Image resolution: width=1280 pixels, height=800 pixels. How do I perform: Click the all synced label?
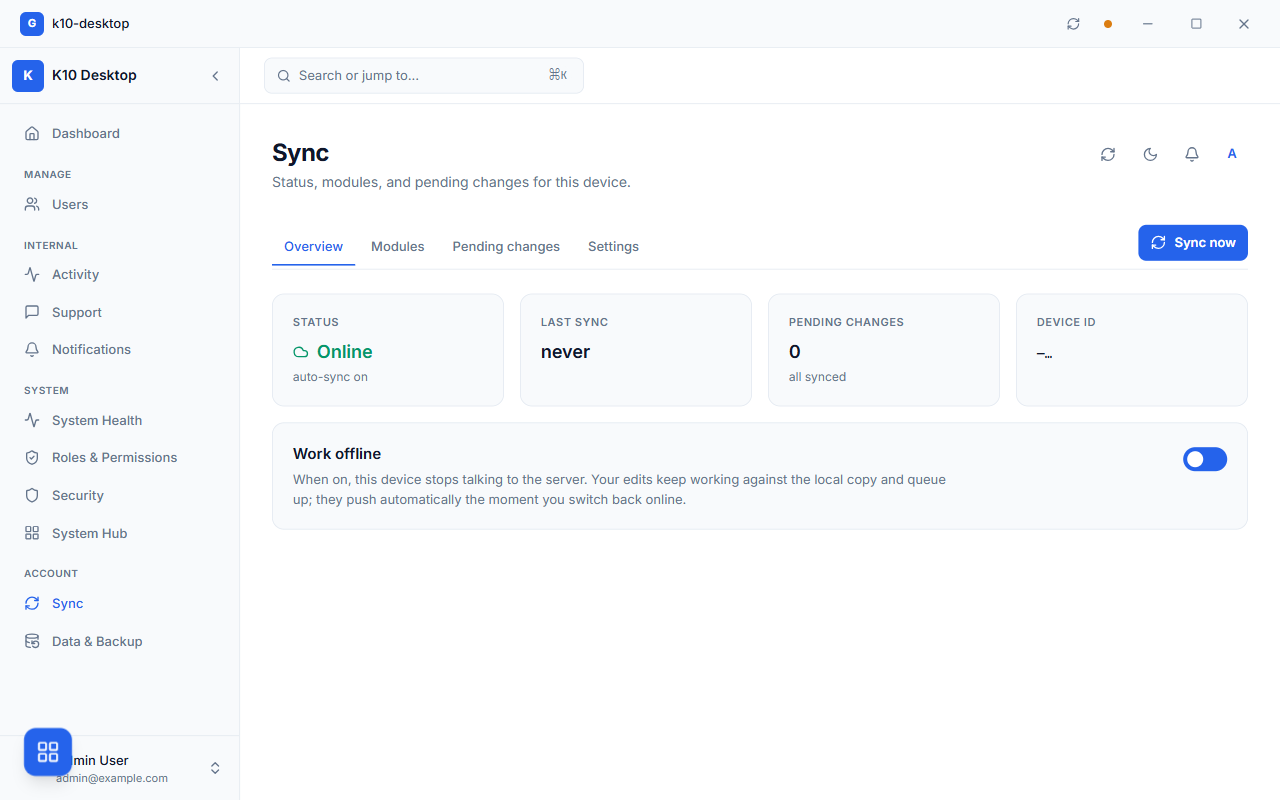pyautogui.click(x=818, y=377)
